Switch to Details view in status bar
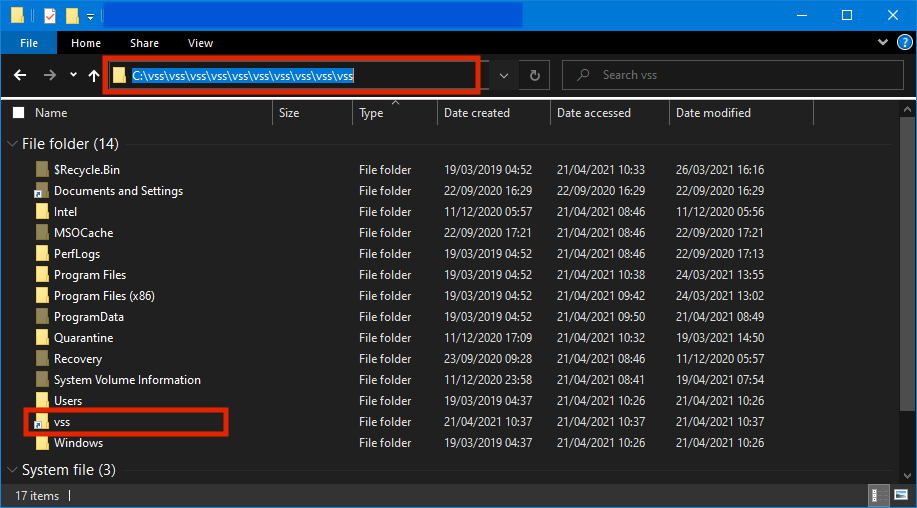Viewport: 917px width, 508px height. click(x=877, y=496)
